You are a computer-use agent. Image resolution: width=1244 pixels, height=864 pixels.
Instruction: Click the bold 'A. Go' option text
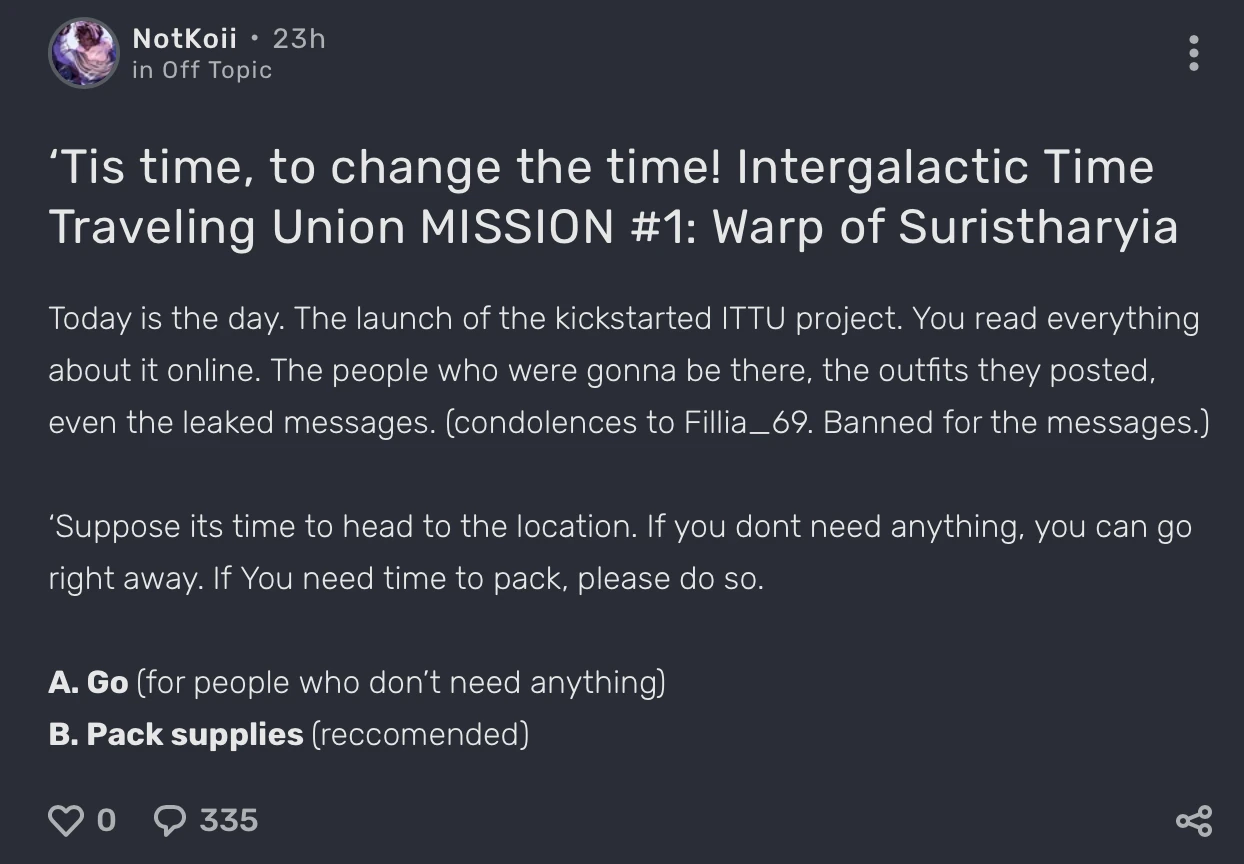click(88, 683)
